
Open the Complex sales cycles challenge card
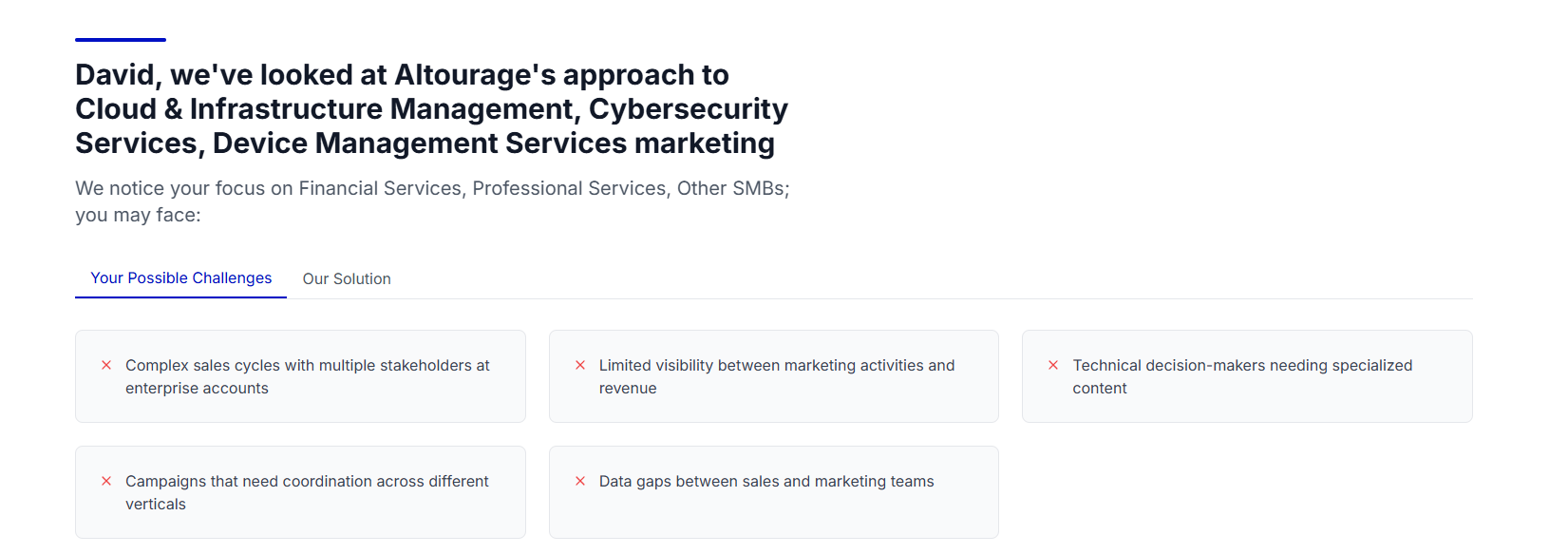click(x=300, y=376)
